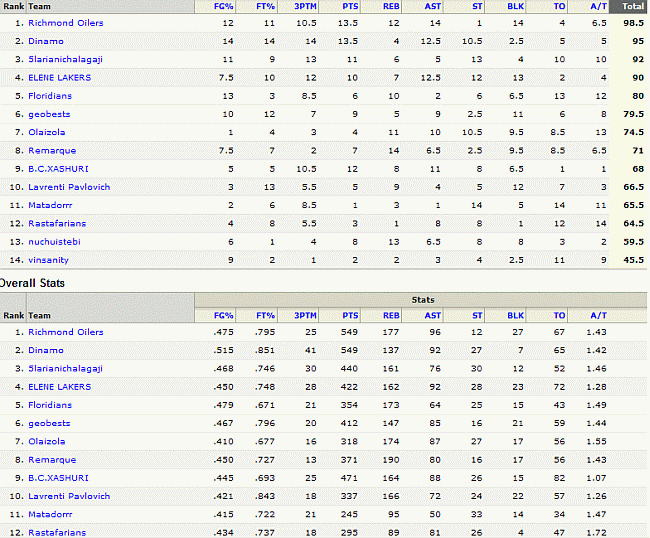Open Floridians link in top rankings table

(x=50, y=96)
